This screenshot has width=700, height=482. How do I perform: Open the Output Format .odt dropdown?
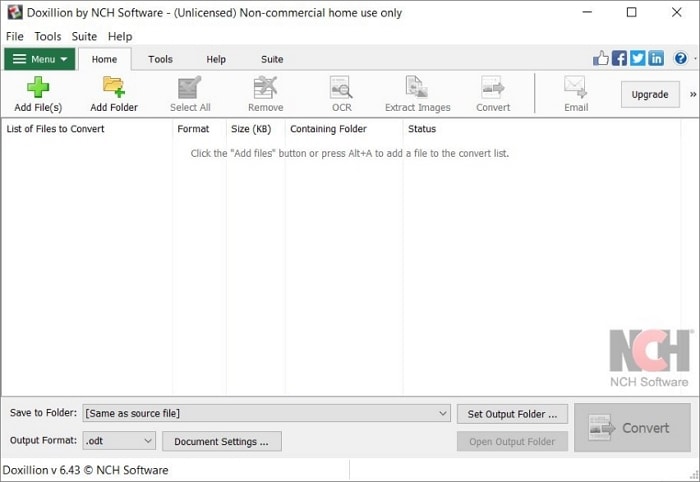pyautogui.click(x=119, y=441)
